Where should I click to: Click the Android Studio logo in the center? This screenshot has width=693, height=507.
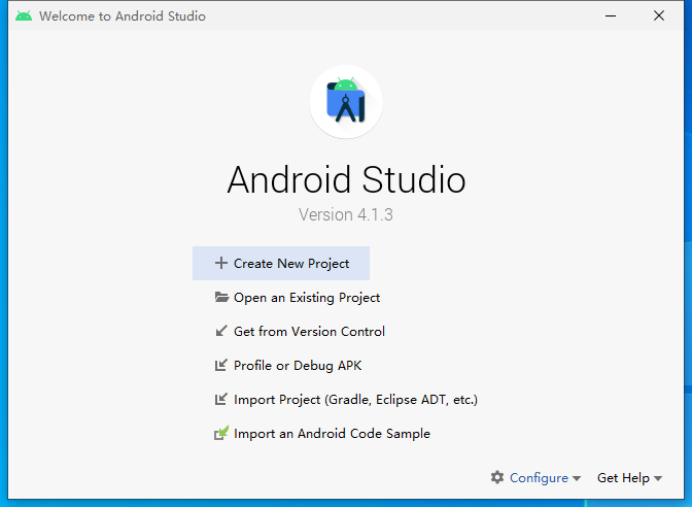coord(346,102)
